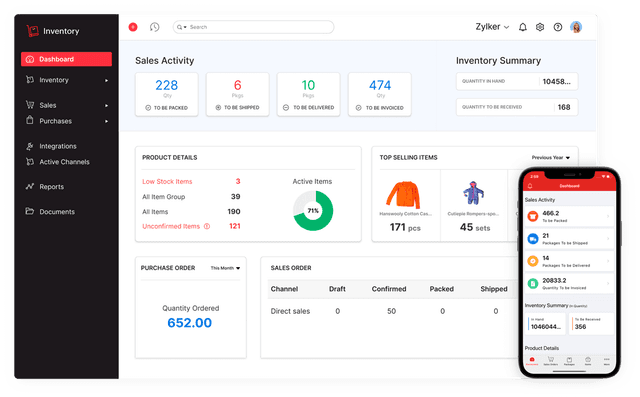Open the Zylker organization dropdown
Screen dimensions: 640x397
click(492, 27)
